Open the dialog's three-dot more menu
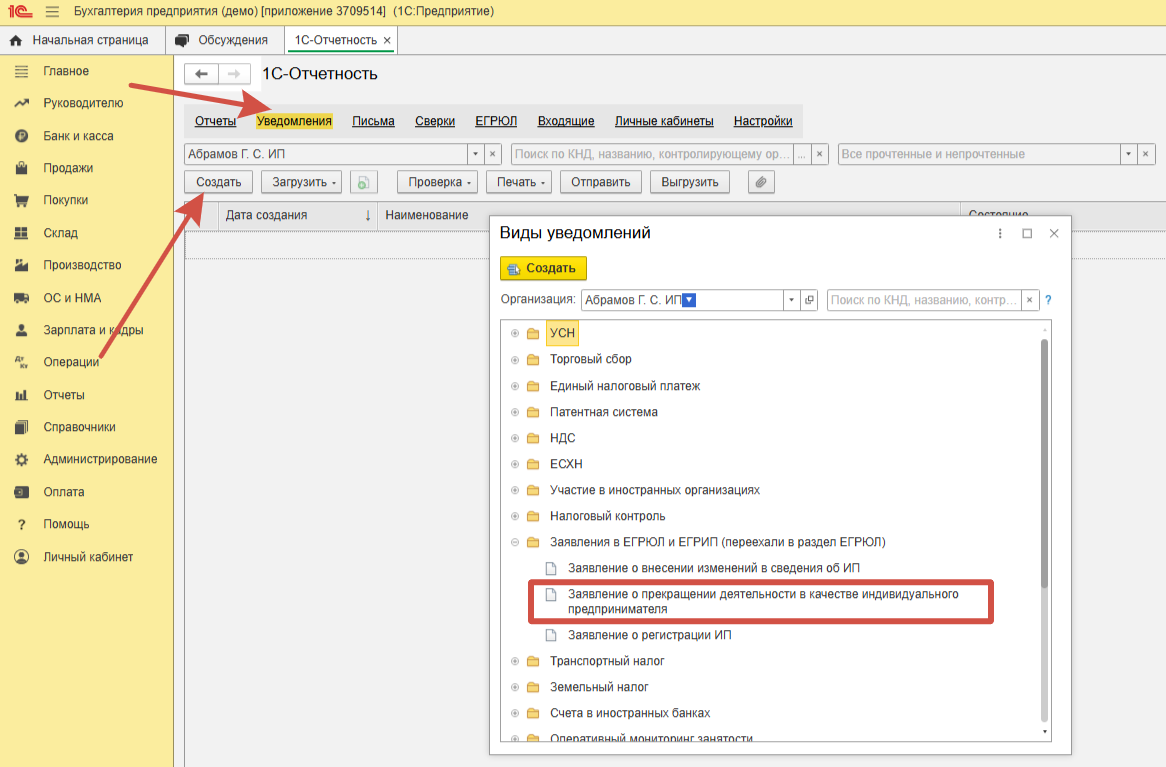1166x767 pixels. click(1000, 234)
